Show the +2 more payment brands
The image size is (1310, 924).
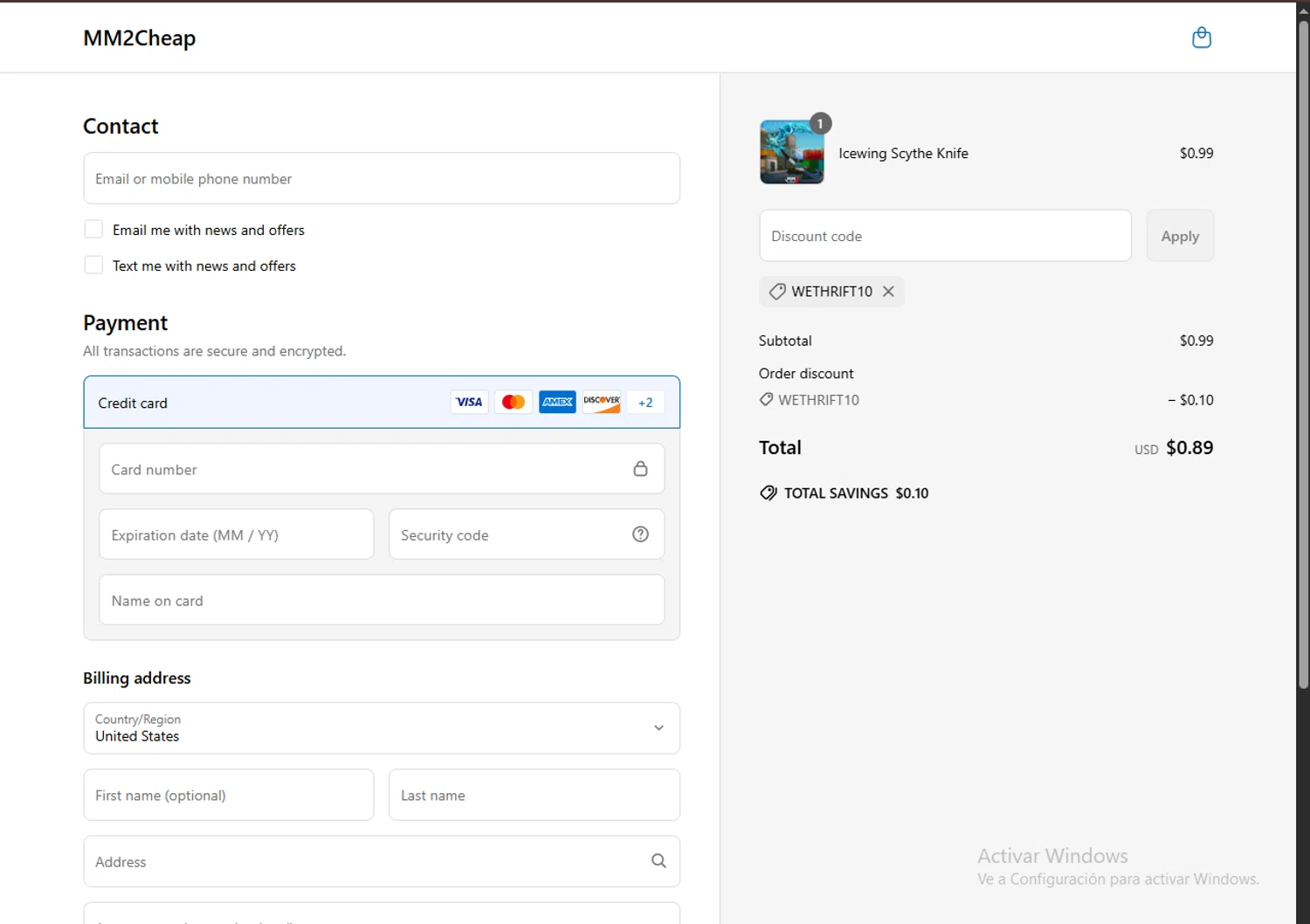(645, 403)
